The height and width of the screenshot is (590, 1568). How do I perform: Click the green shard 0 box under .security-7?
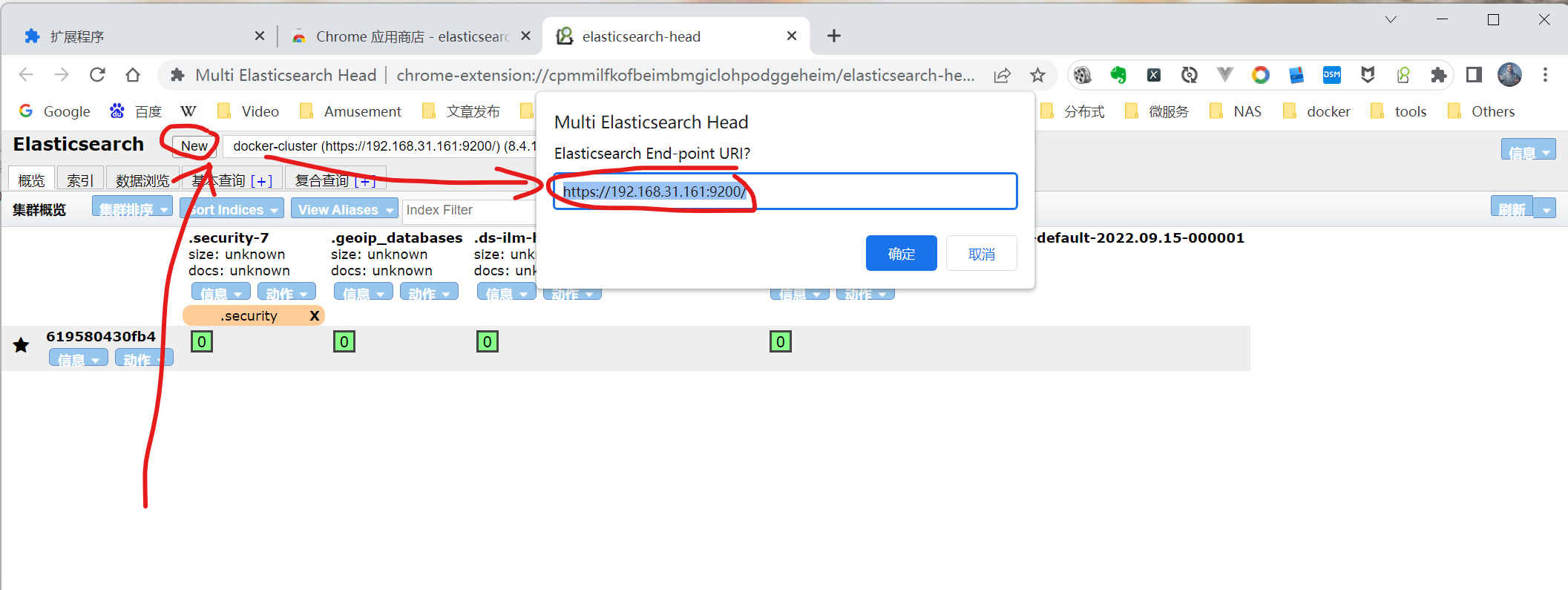tap(202, 341)
